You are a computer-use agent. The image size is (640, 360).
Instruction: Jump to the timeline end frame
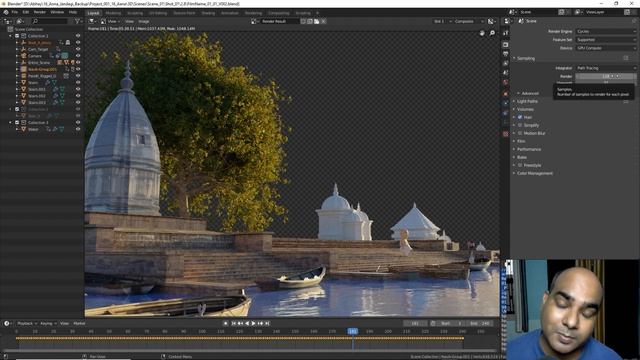tap(267, 323)
